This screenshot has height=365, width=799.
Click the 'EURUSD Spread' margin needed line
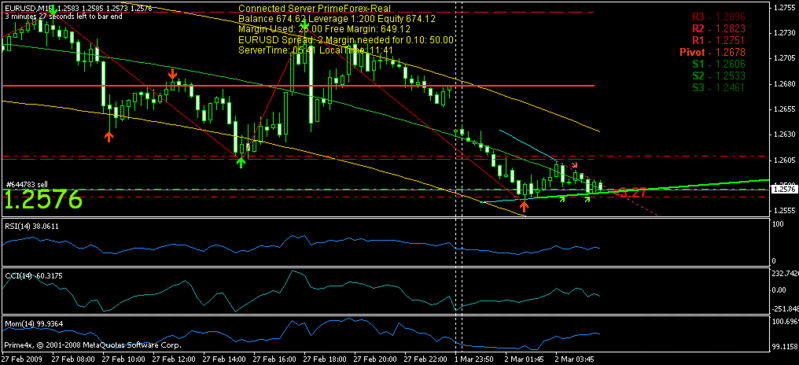[346, 40]
